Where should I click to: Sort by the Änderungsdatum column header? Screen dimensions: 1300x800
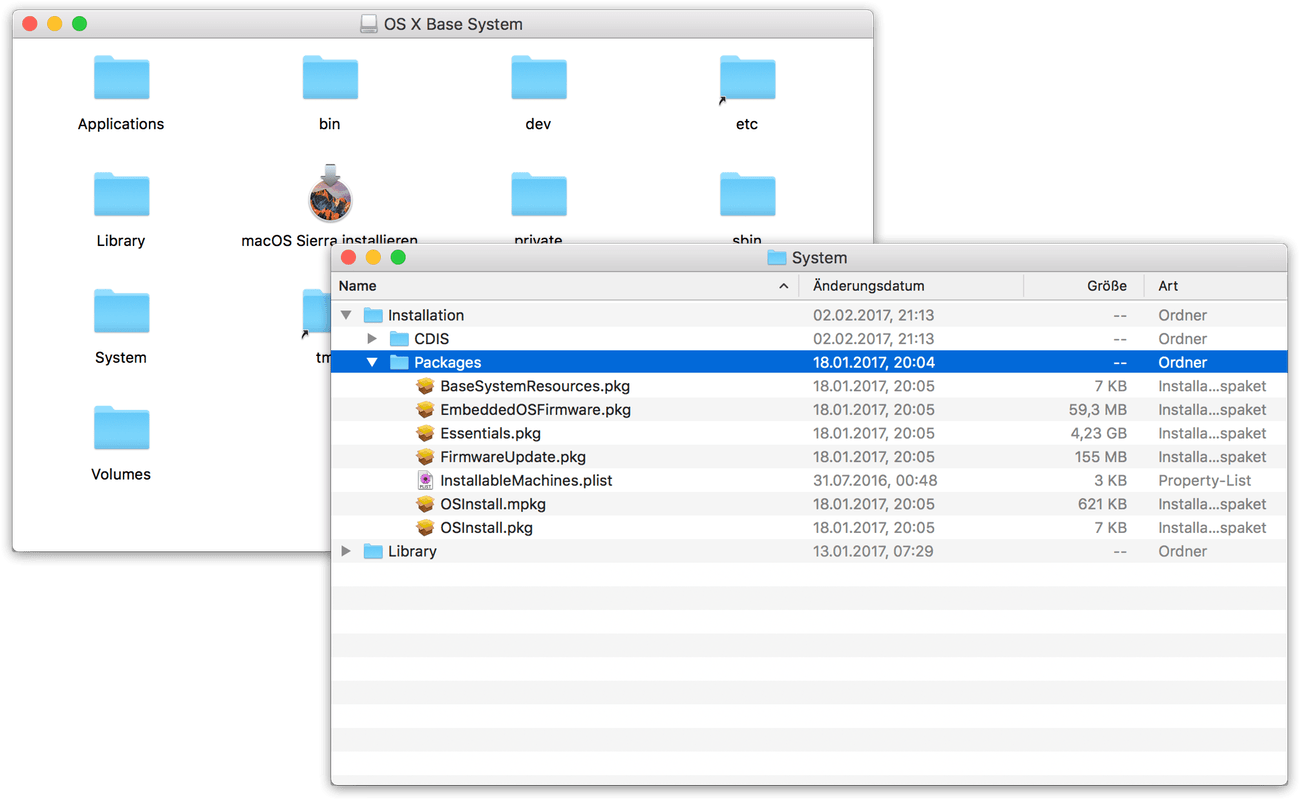pyautogui.click(x=911, y=286)
